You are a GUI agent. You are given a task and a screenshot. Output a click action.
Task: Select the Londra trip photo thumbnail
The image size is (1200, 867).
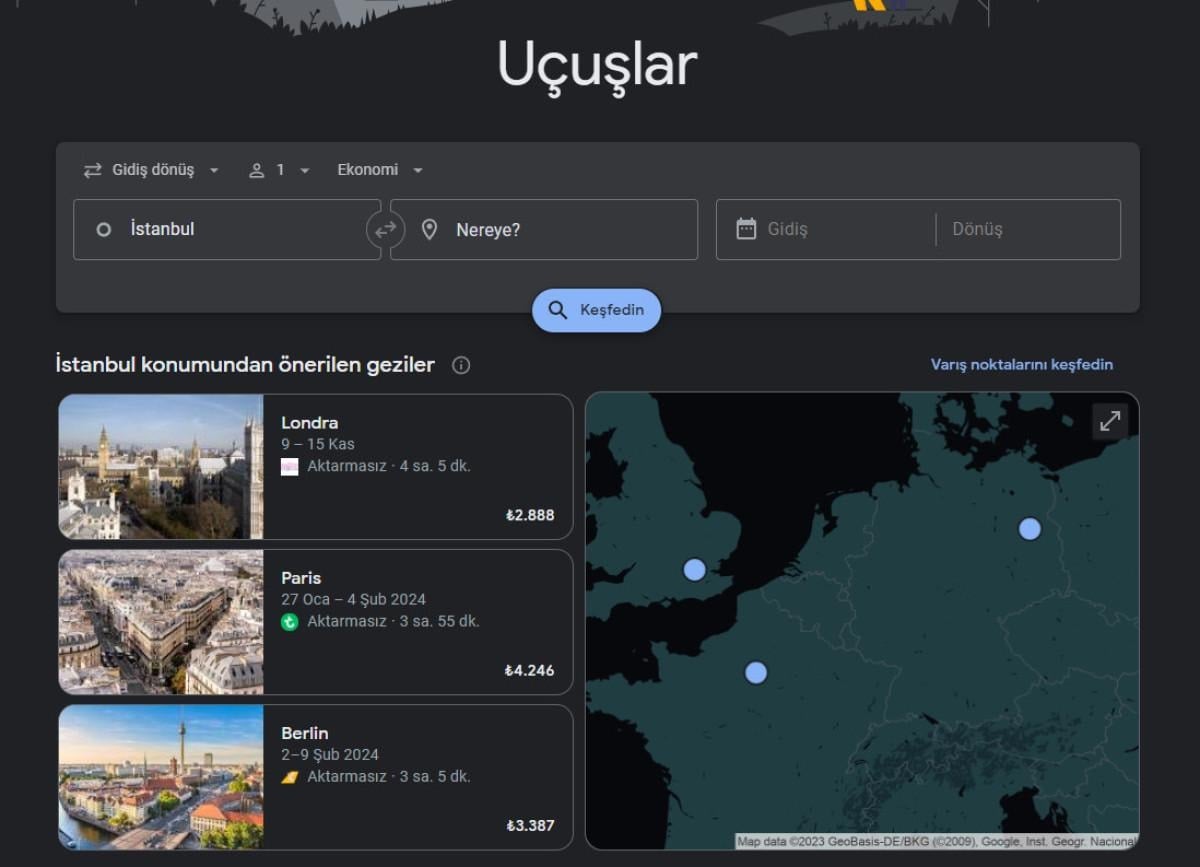tap(161, 467)
